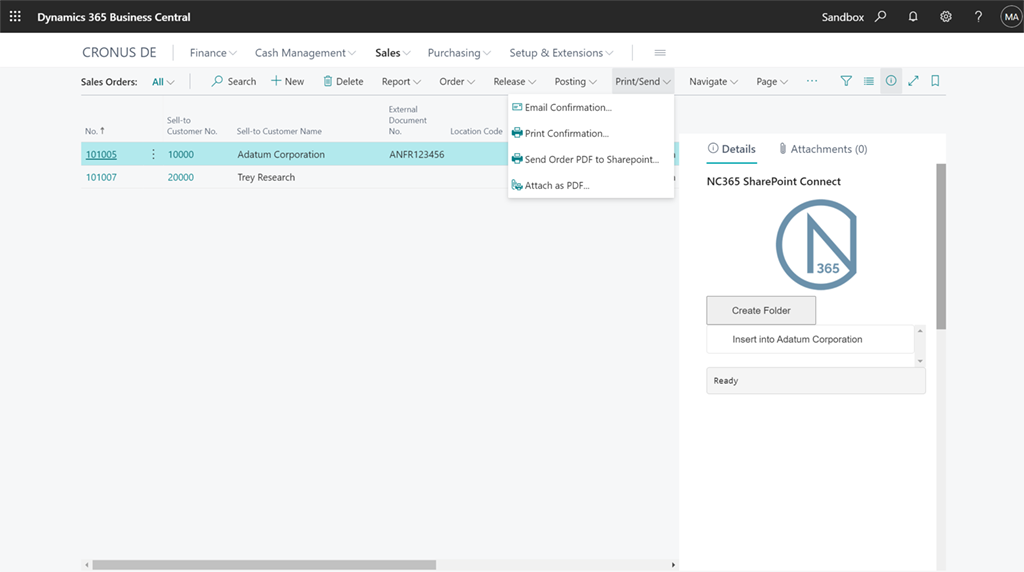Open customer number 20000 link
The image size is (1024, 572).
point(181,177)
